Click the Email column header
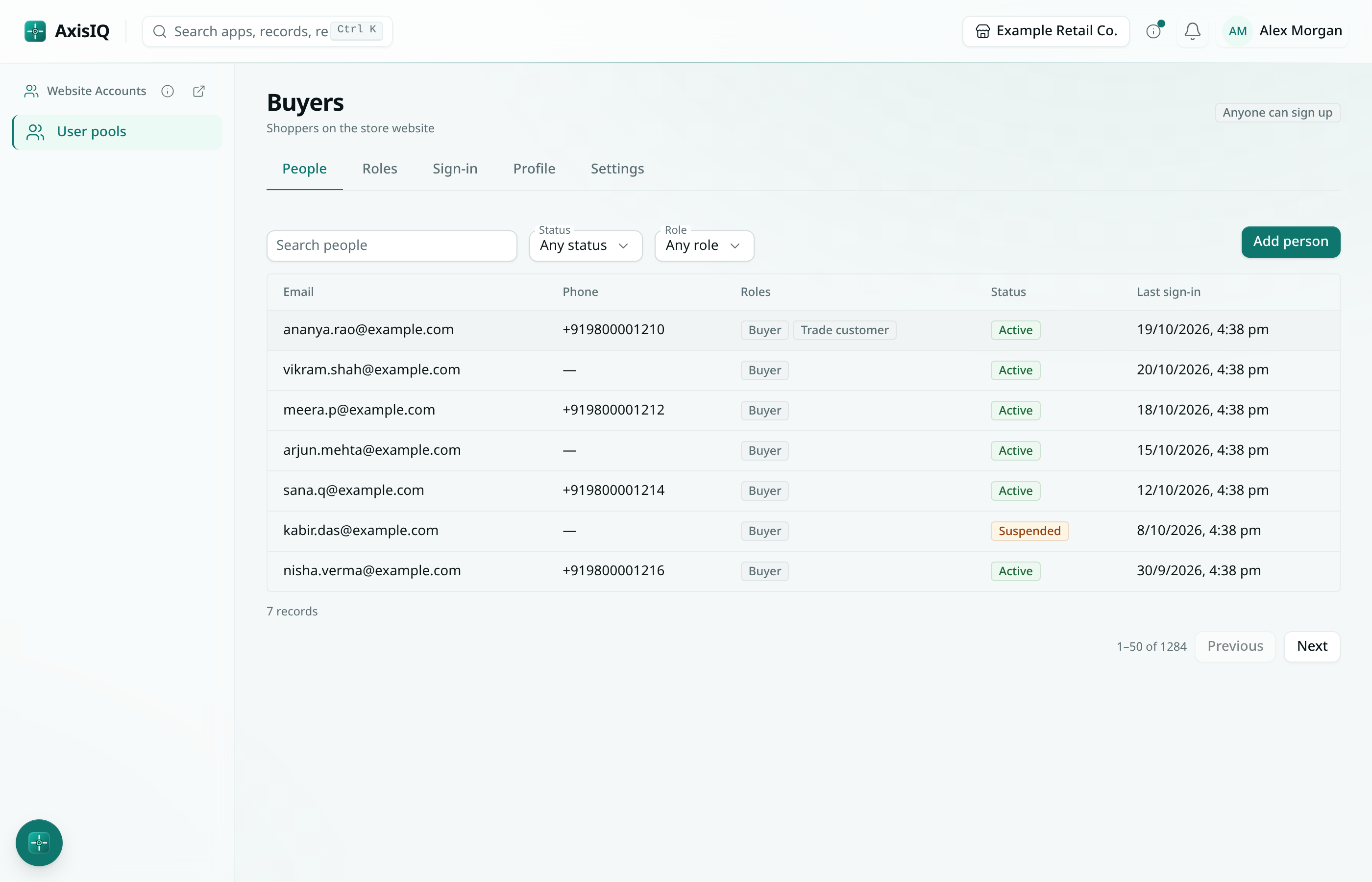This screenshot has width=1372, height=882. click(x=298, y=292)
